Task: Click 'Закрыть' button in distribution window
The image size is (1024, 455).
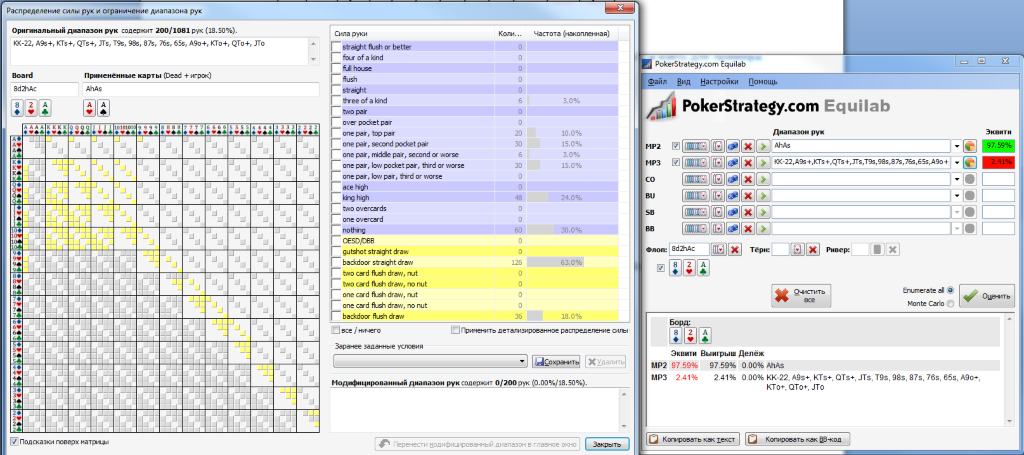Action: pyautogui.click(x=607, y=444)
